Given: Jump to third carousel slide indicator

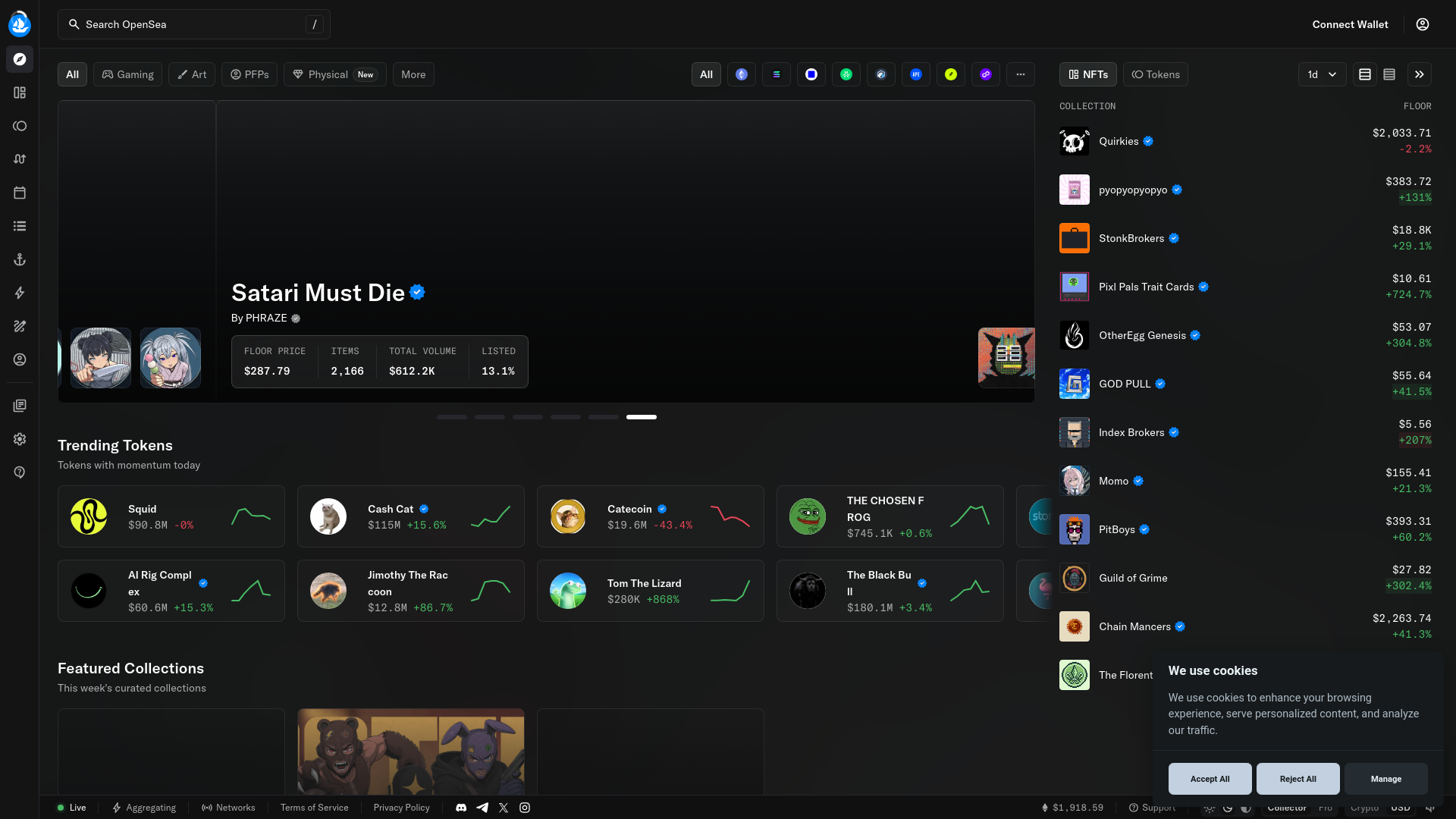Looking at the screenshot, I should pyautogui.click(x=528, y=417).
